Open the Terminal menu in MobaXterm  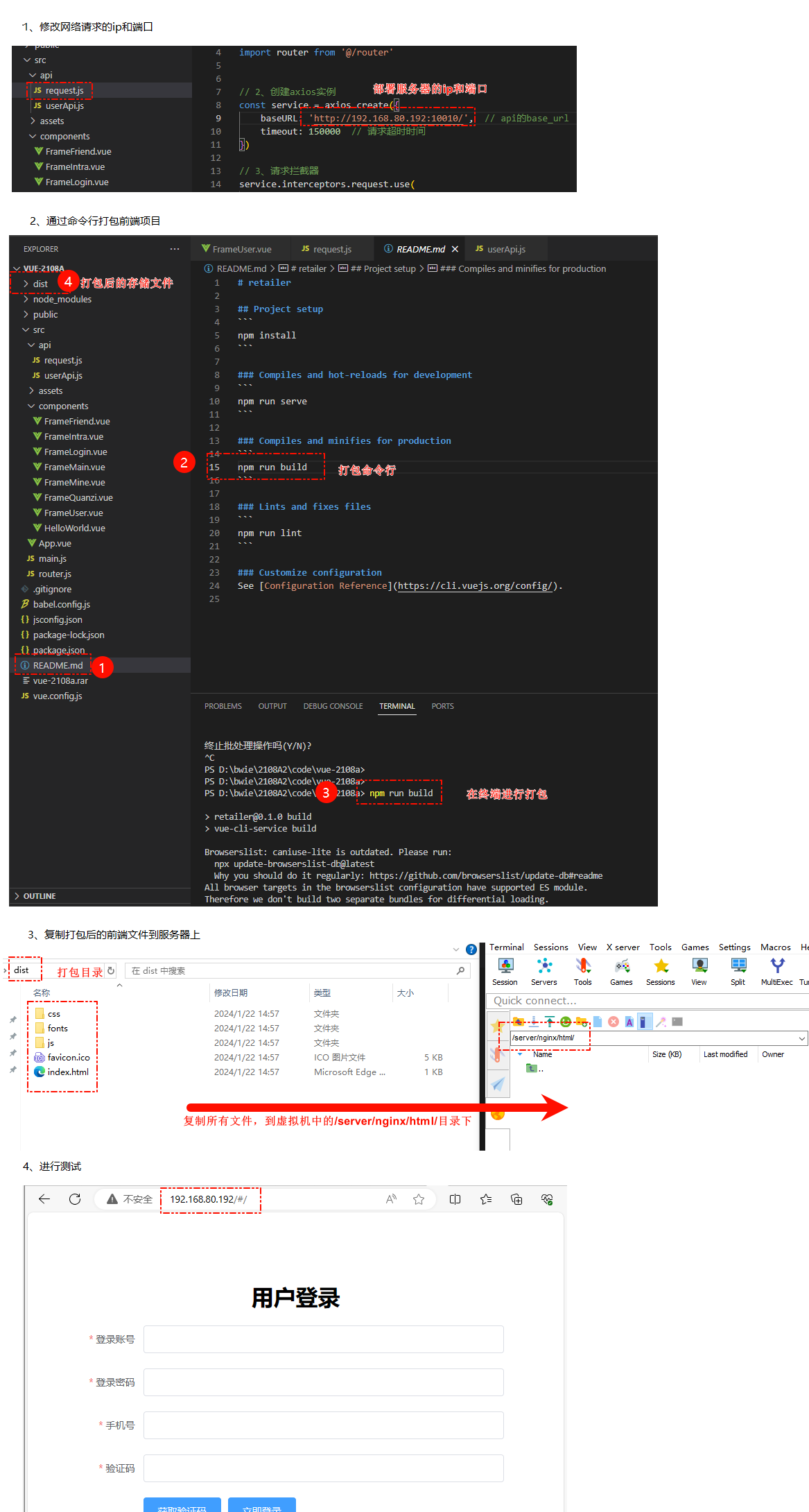click(x=507, y=947)
